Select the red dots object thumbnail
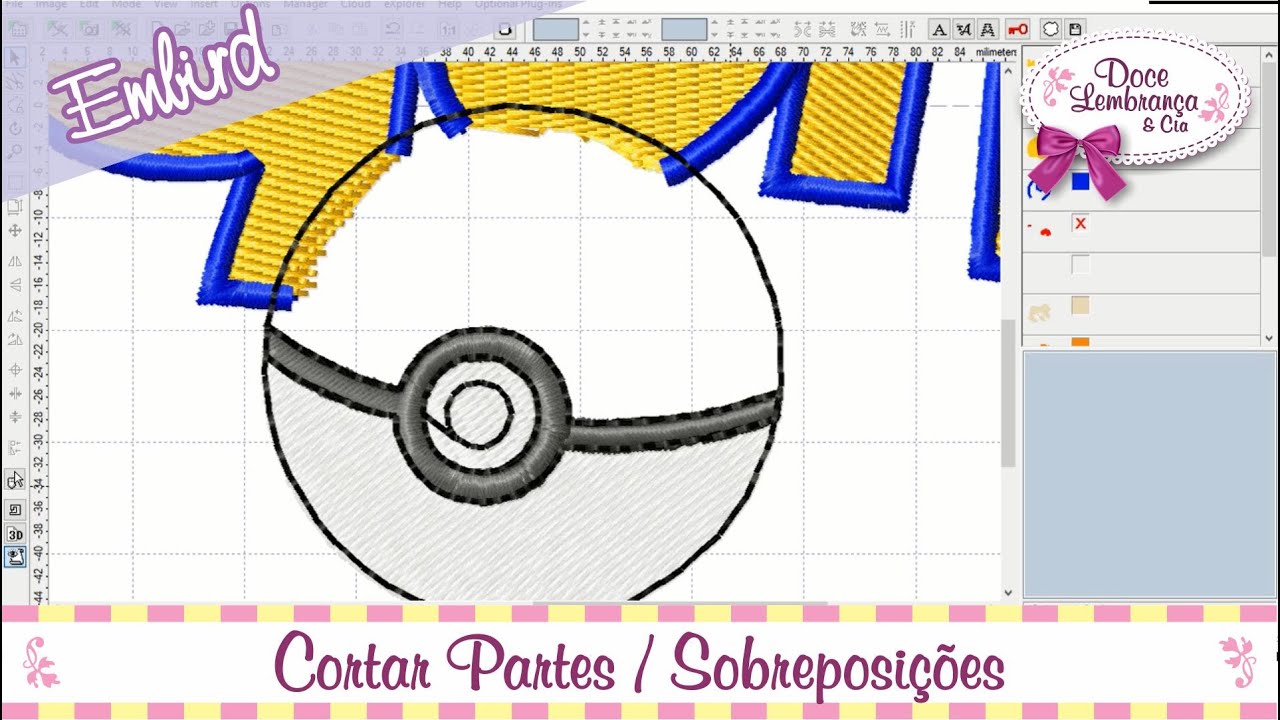The image size is (1280, 720). point(1040,231)
